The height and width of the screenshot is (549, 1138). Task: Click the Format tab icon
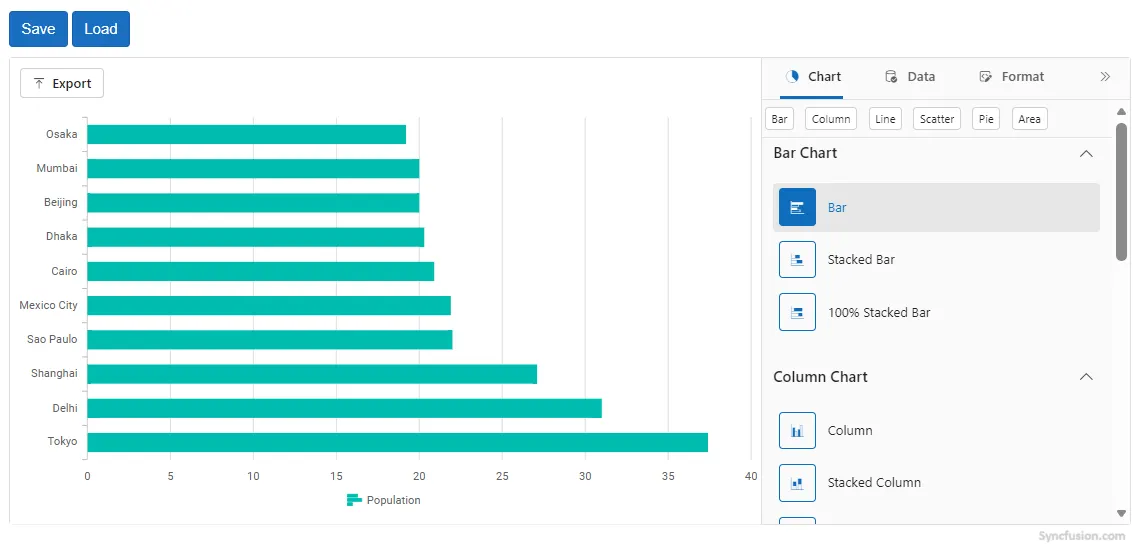(985, 76)
